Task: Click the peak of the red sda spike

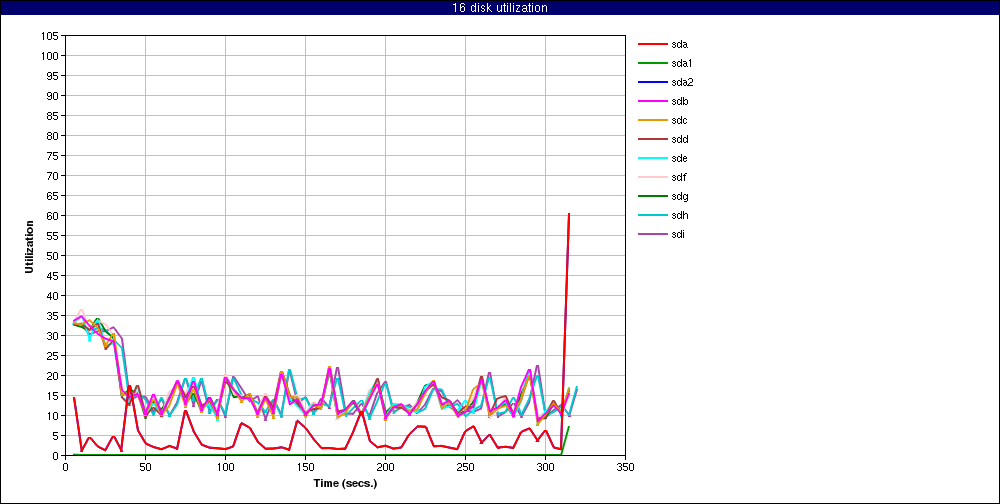Action: tap(569, 213)
